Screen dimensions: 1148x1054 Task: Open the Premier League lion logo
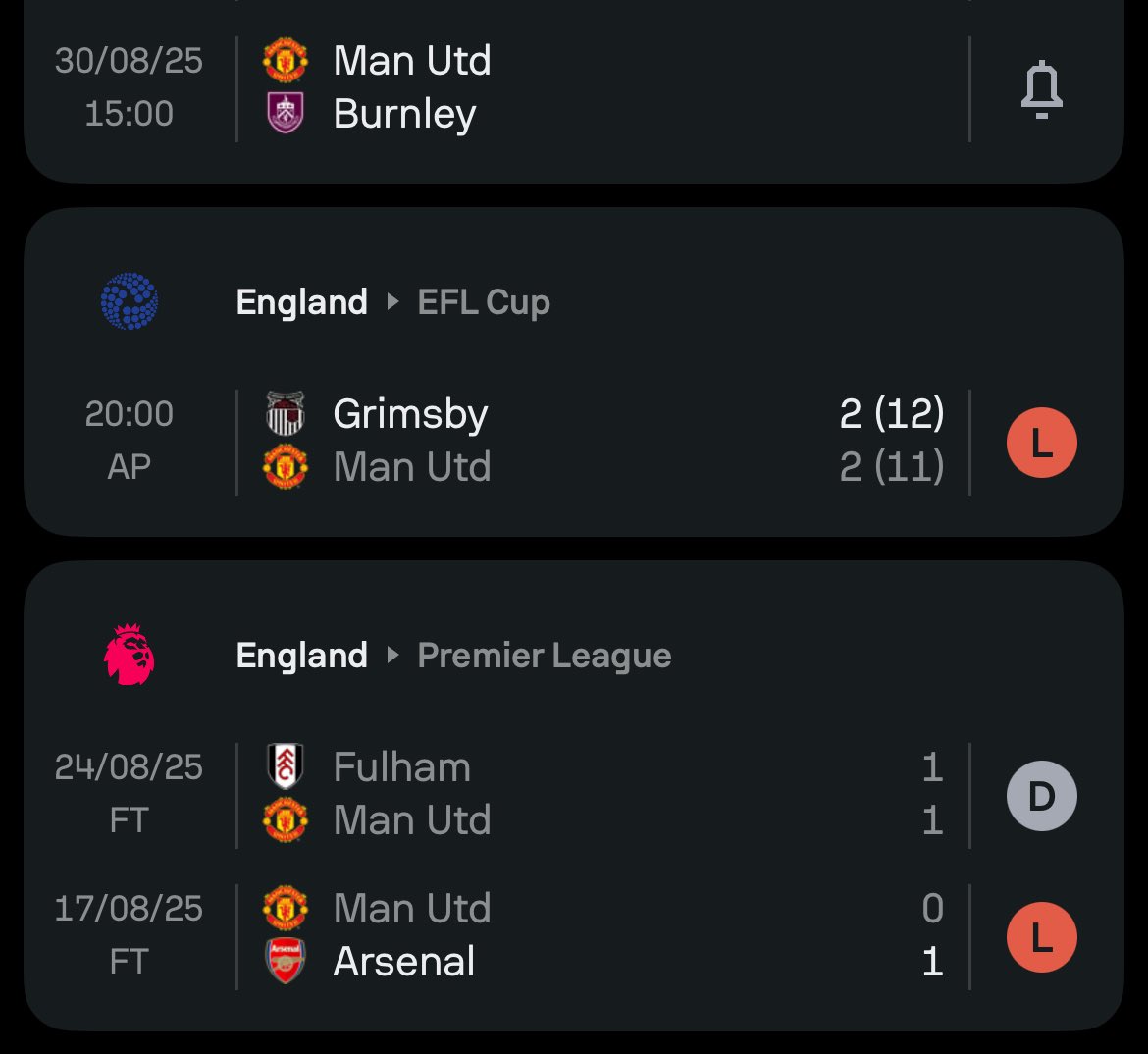(x=130, y=655)
